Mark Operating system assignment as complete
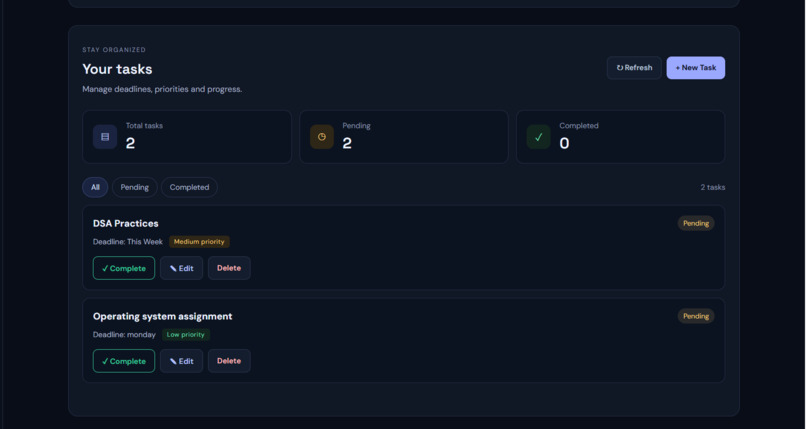Screen dimensions: 806x429 pyautogui.click(x=124, y=361)
